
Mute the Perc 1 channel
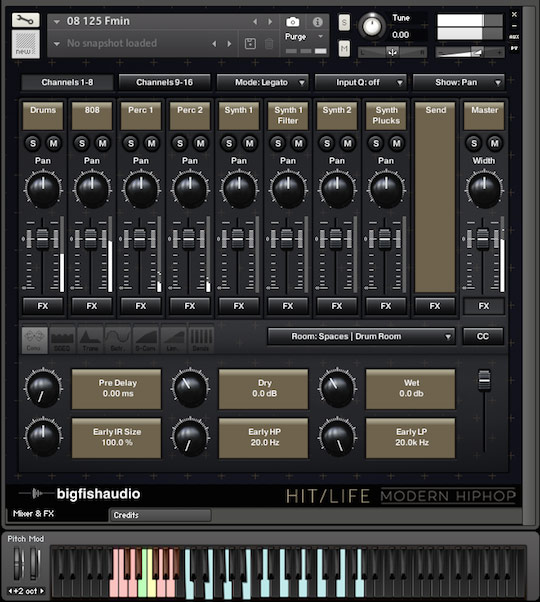point(152,144)
